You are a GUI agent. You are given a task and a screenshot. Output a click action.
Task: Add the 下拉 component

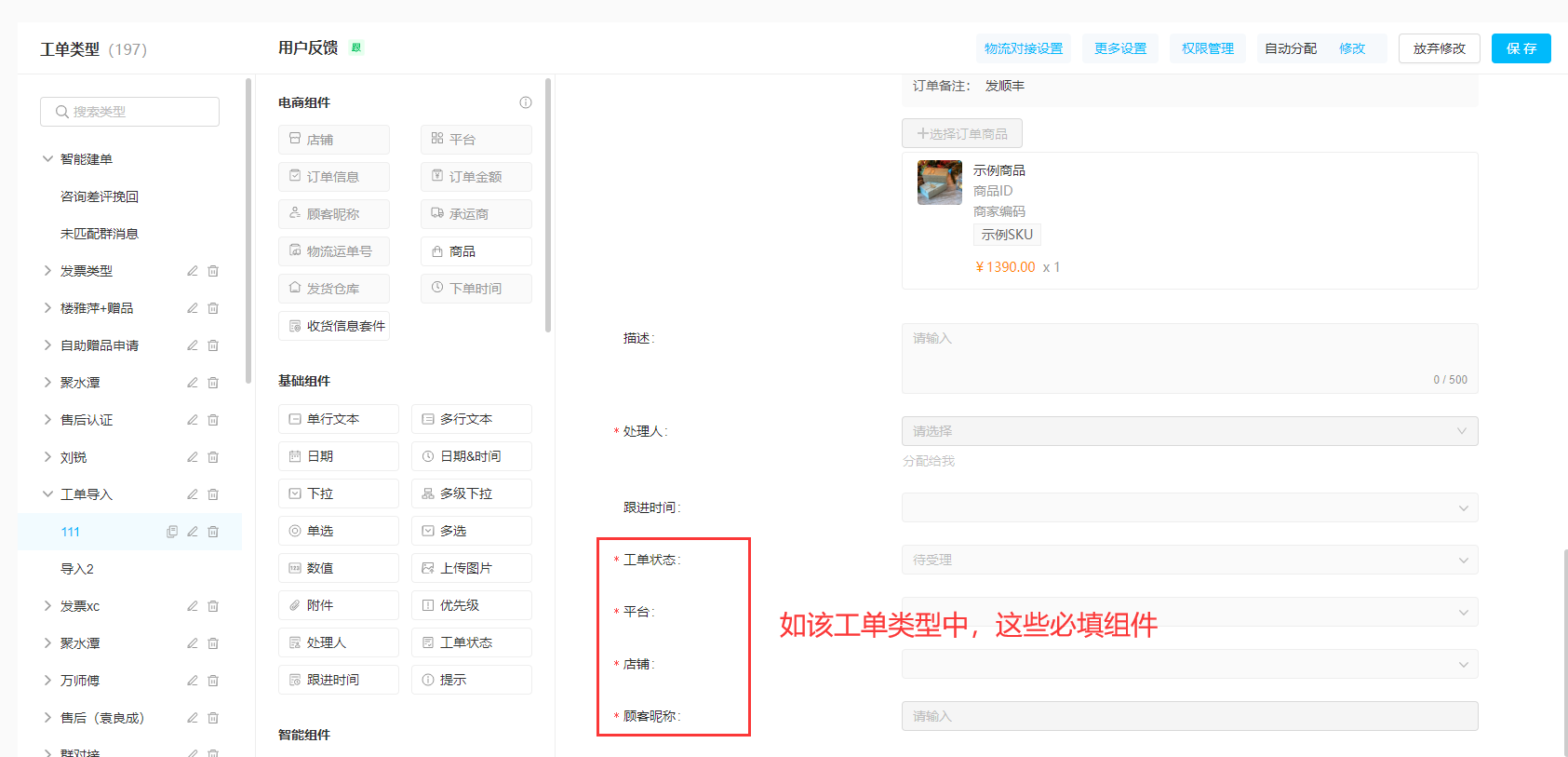point(339,493)
